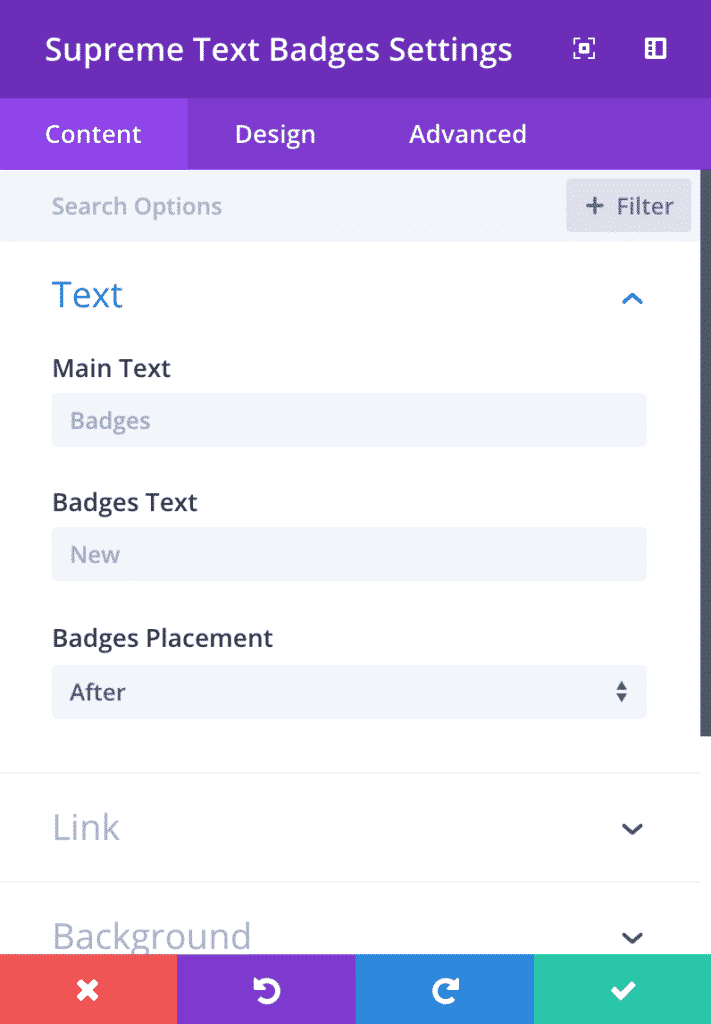Switch to the Advanced tab
The image size is (711, 1024).
tap(466, 133)
